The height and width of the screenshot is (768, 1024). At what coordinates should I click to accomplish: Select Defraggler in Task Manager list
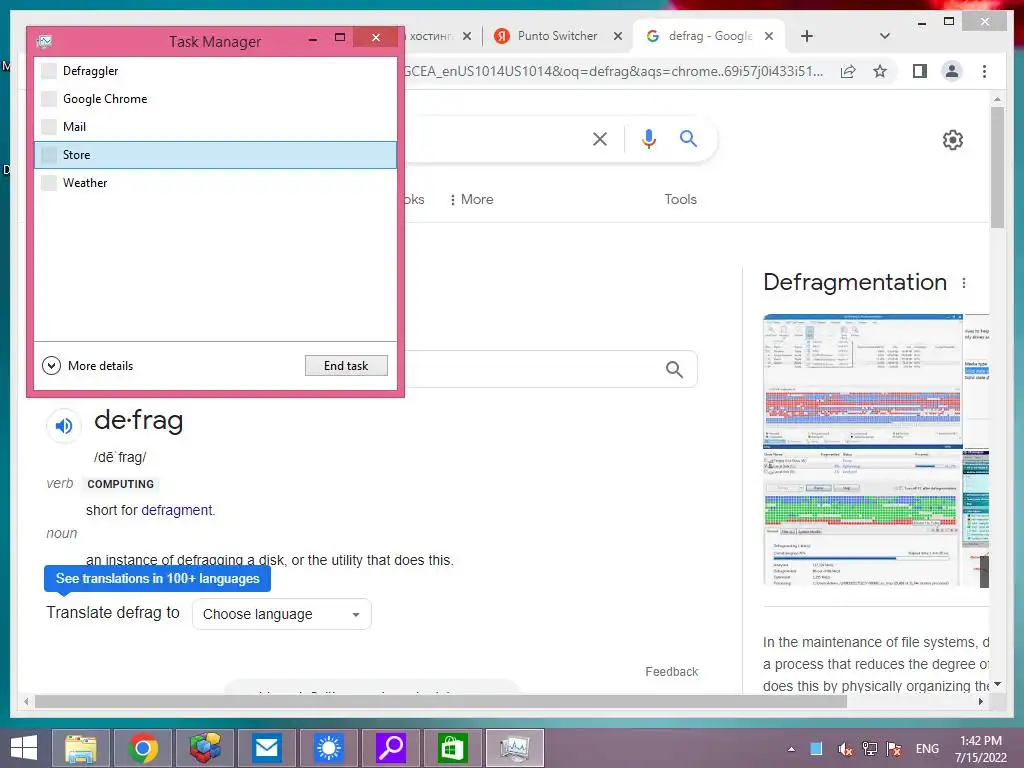(215, 71)
